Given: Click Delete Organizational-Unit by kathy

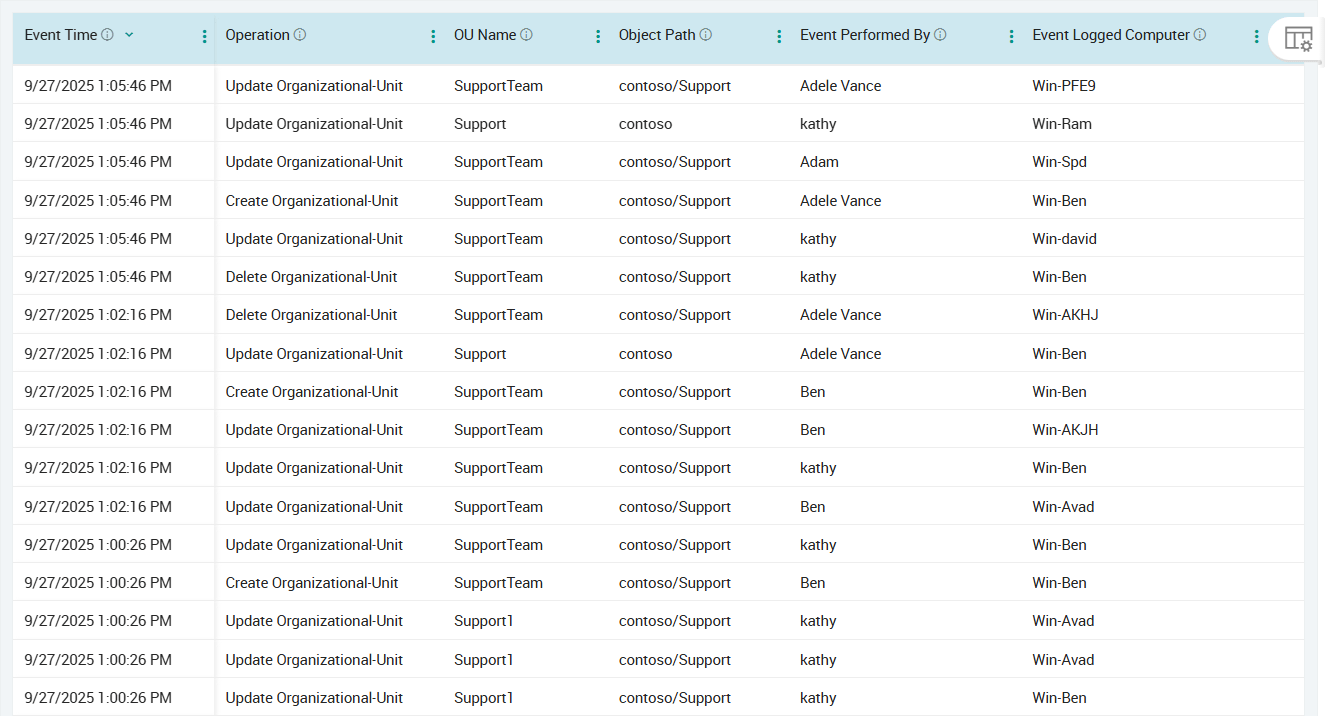Looking at the screenshot, I should click(x=311, y=277).
